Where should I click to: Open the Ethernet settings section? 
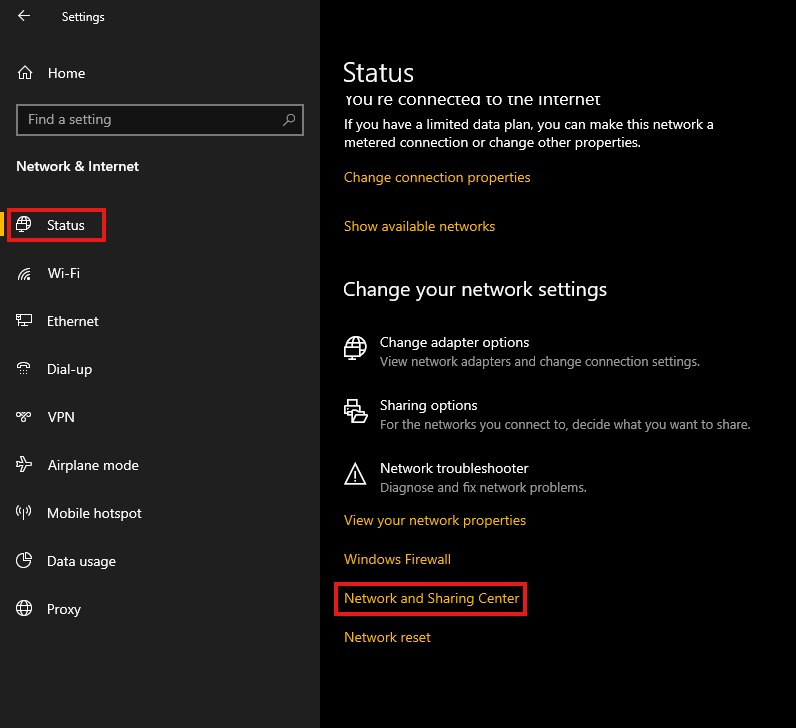pos(73,321)
